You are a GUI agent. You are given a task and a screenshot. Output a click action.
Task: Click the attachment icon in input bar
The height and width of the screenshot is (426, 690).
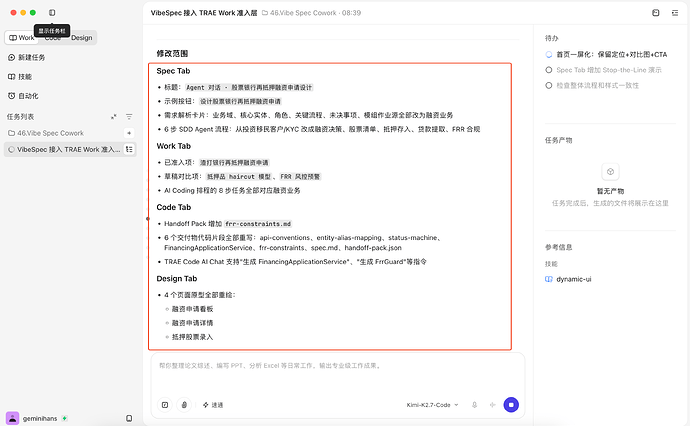(184, 405)
